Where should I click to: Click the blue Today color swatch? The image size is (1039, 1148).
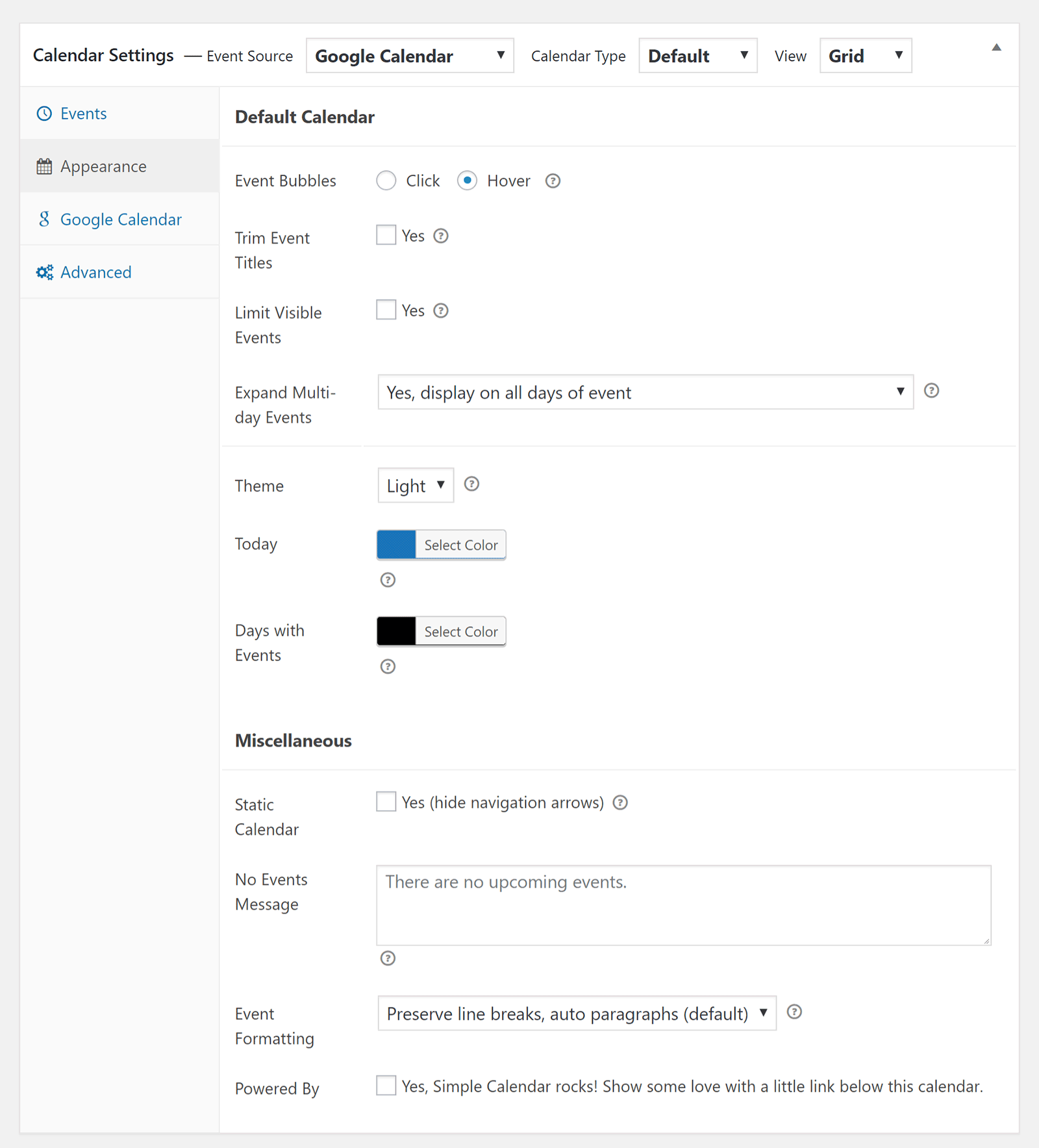tap(396, 545)
